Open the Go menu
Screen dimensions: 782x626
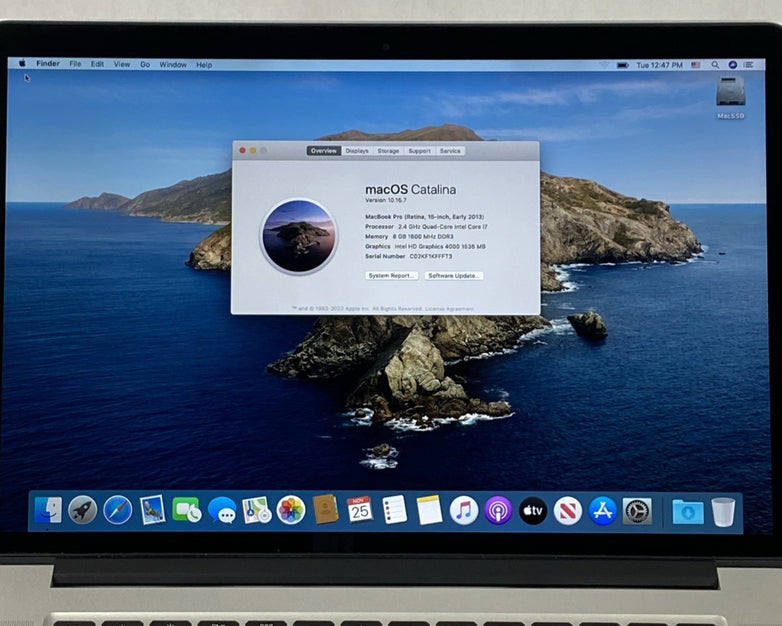coord(145,64)
